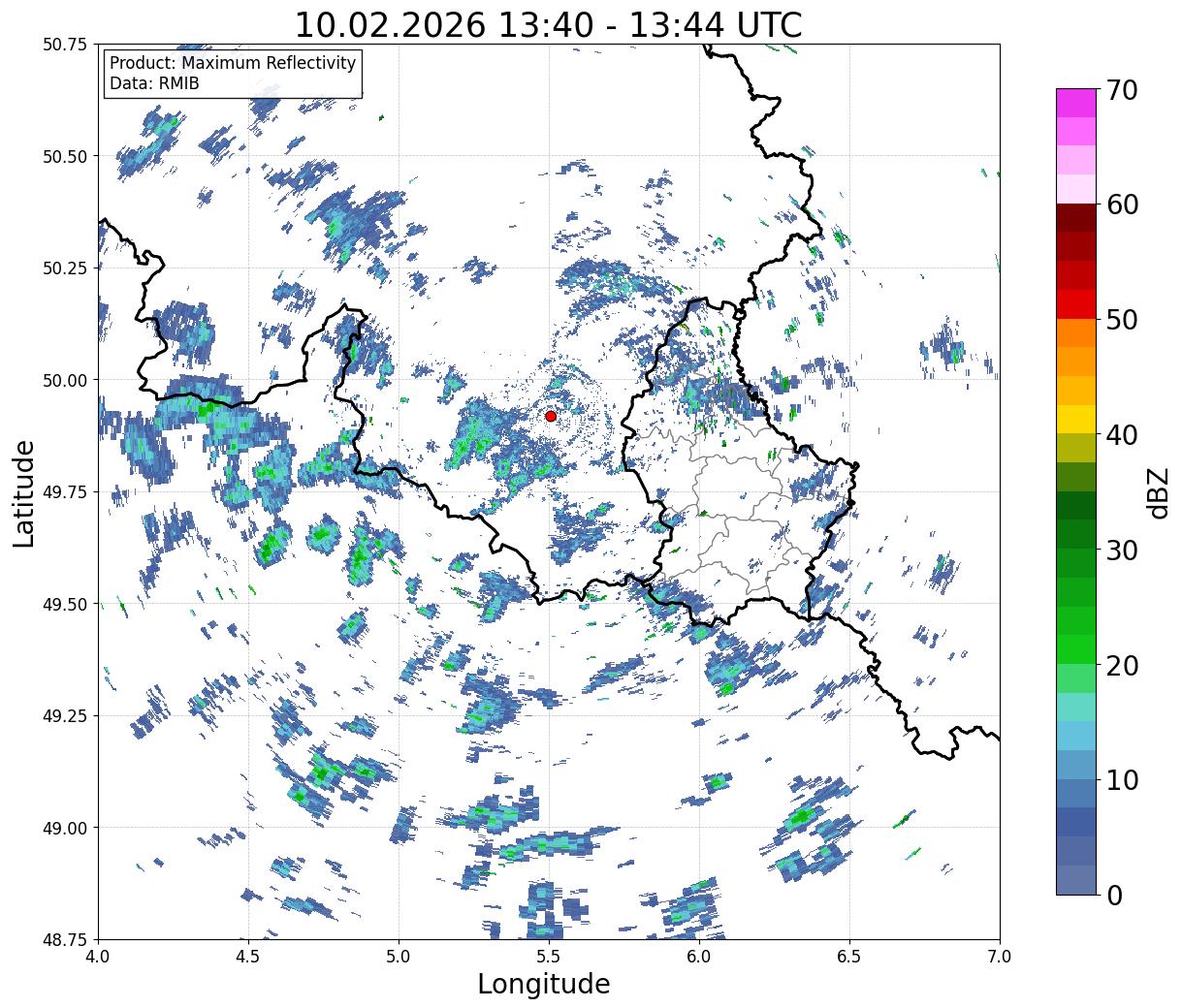Click the 5.5 longitude tick label

(549, 957)
